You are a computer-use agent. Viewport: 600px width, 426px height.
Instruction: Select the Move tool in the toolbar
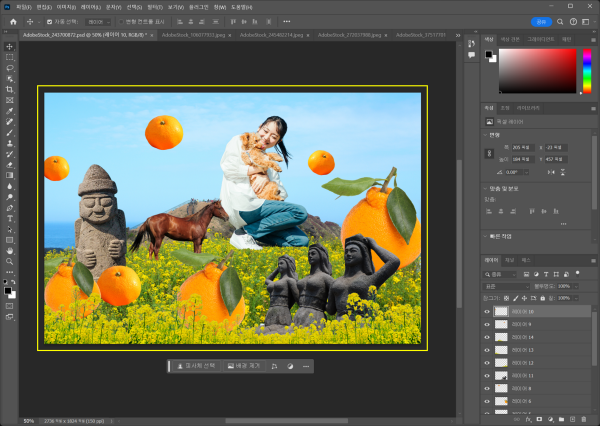(x=10, y=46)
